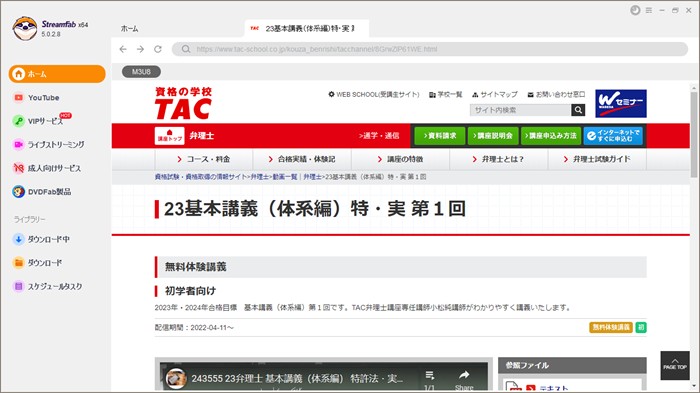Click the Share arrow on video
The width and height of the screenshot is (700, 393).
(464, 379)
